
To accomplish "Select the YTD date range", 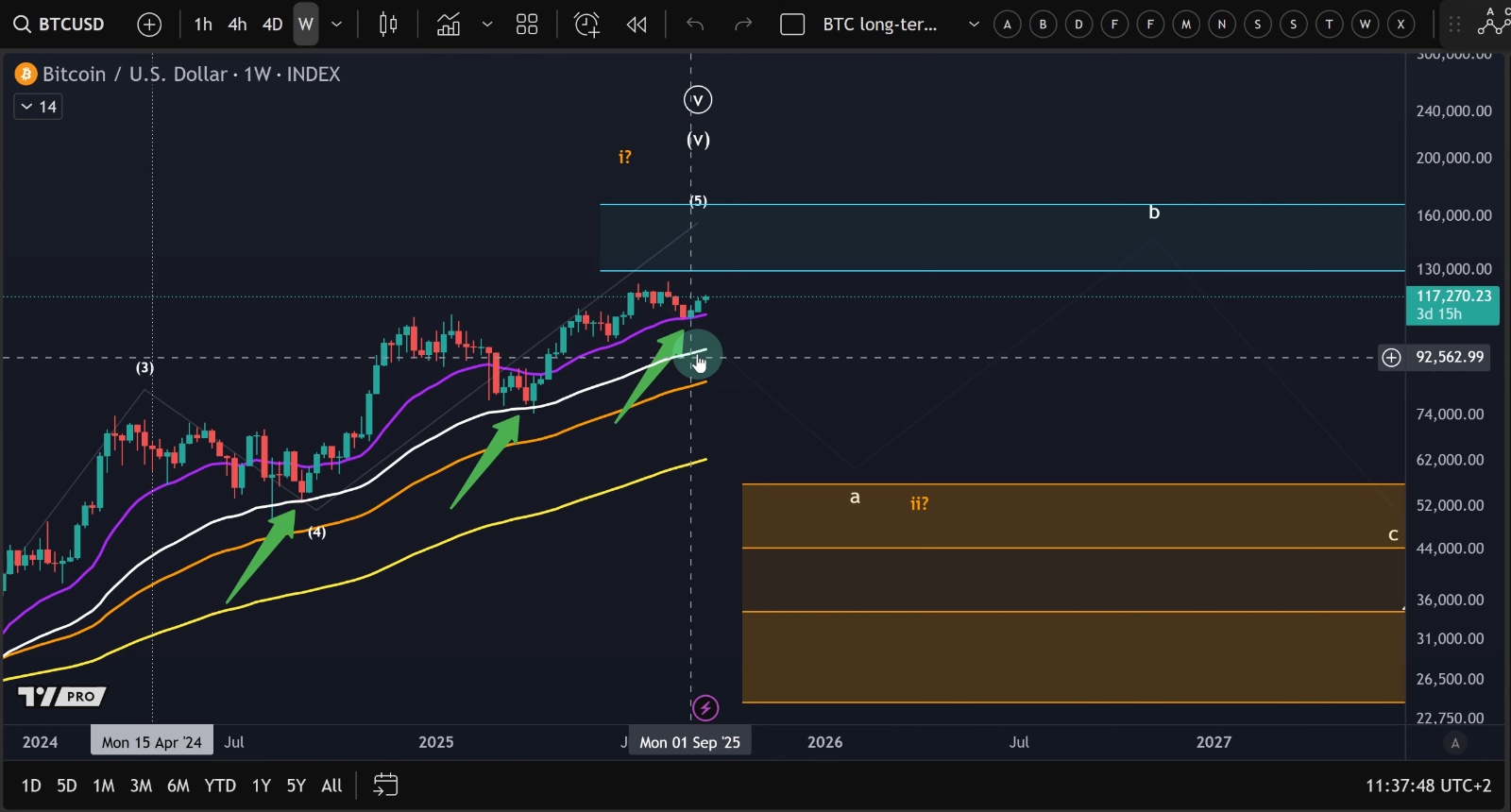I will (x=220, y=786).
